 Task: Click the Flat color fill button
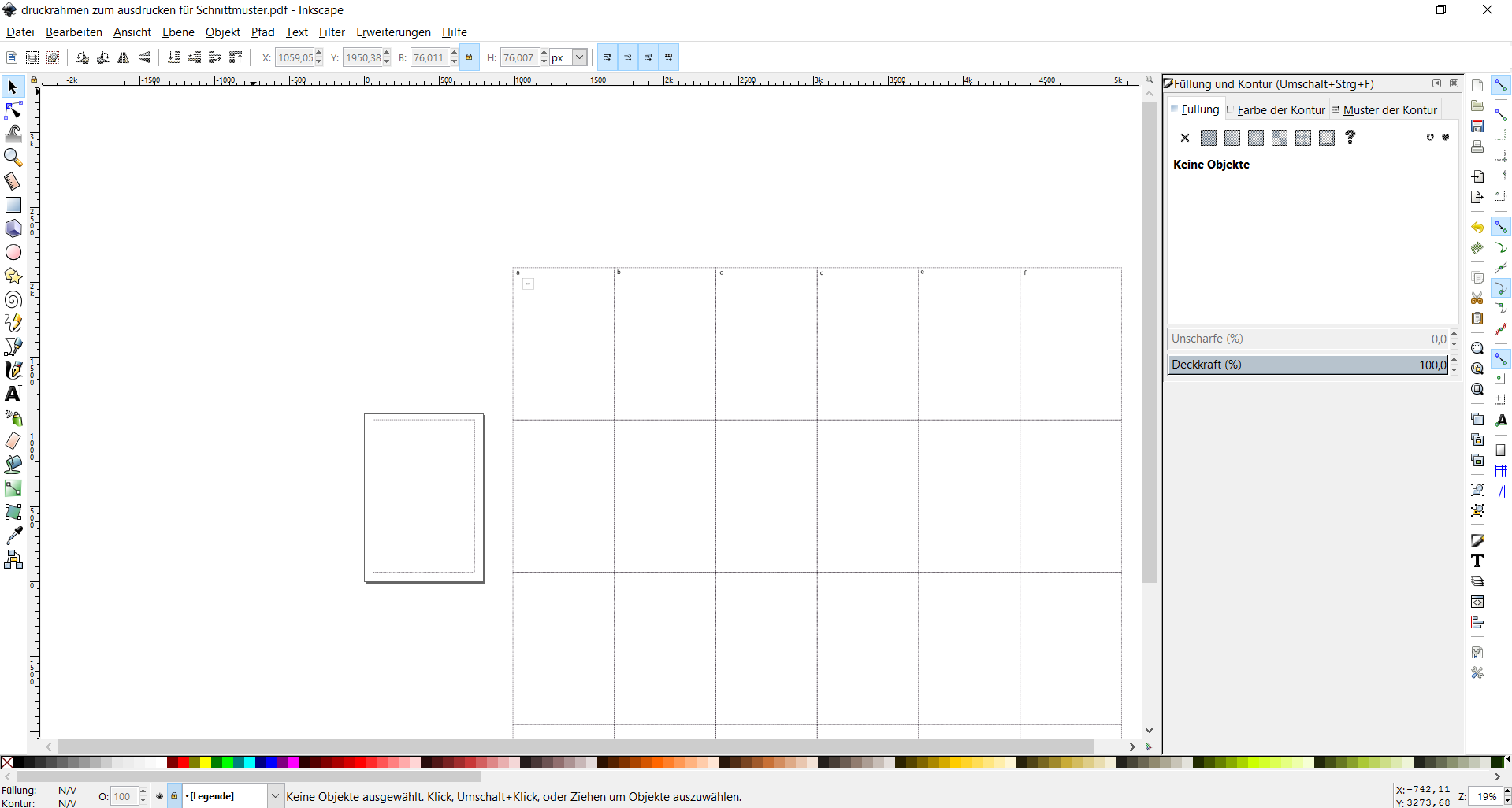[1209, 138]
